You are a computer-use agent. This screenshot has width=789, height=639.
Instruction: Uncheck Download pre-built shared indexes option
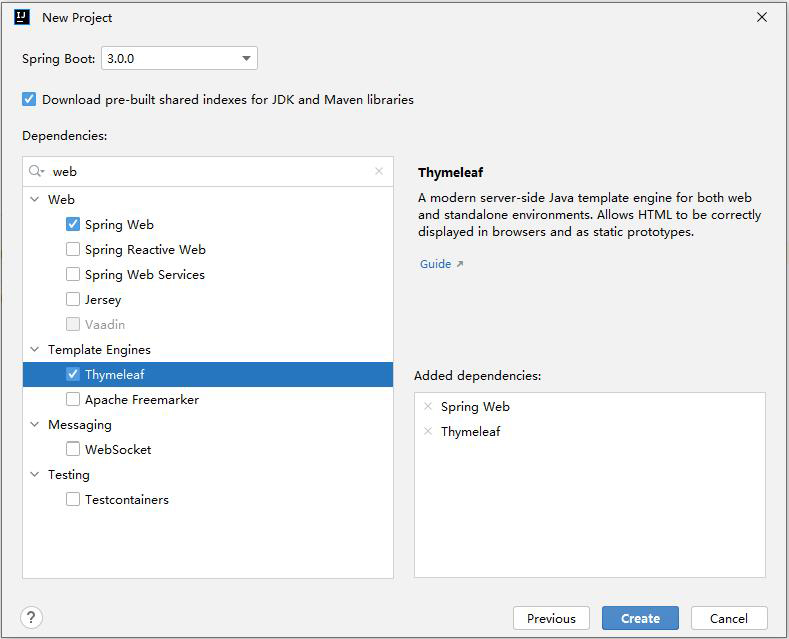pyautogui.click(x=29, y=99)
